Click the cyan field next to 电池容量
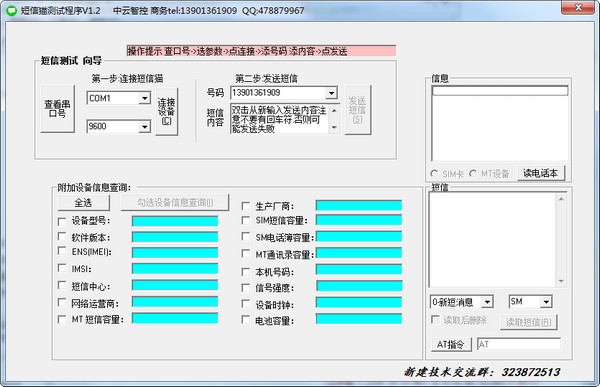Viewport: 600px width, 387px height. 359,318
